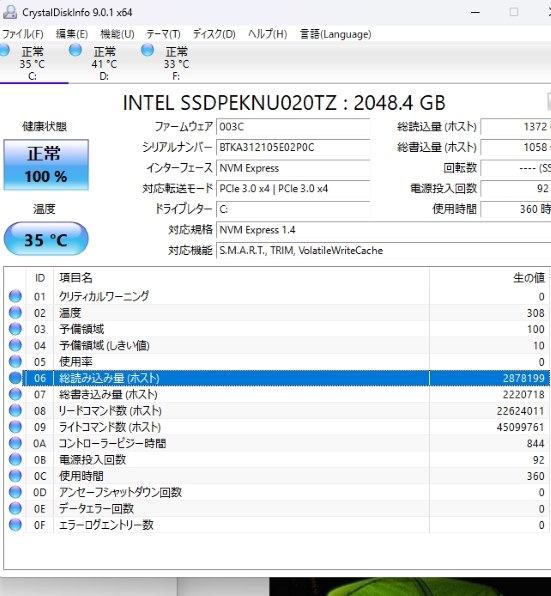Select the C: drive tab at 35 °C

(x=32, y=63)
